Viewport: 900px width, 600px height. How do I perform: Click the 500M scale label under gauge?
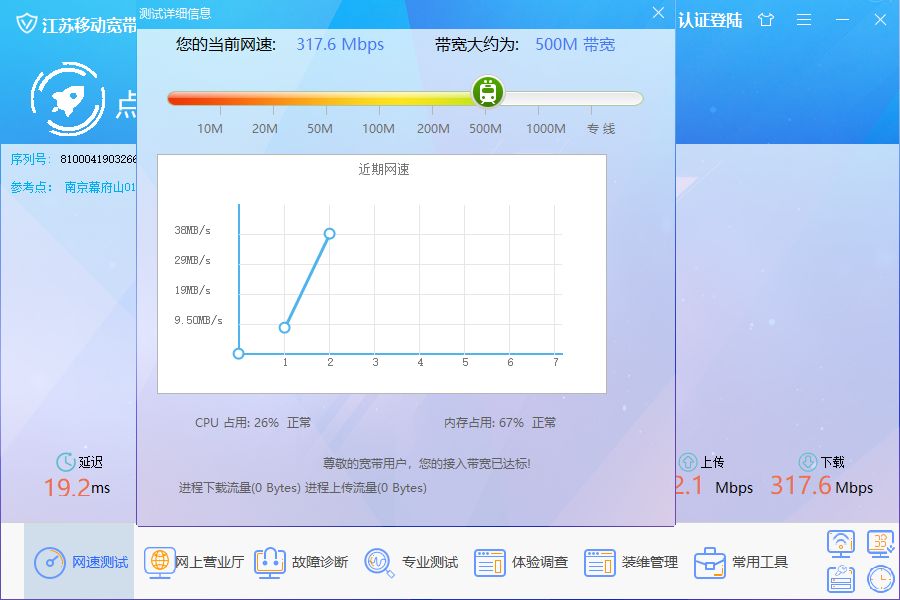[485, 129]
